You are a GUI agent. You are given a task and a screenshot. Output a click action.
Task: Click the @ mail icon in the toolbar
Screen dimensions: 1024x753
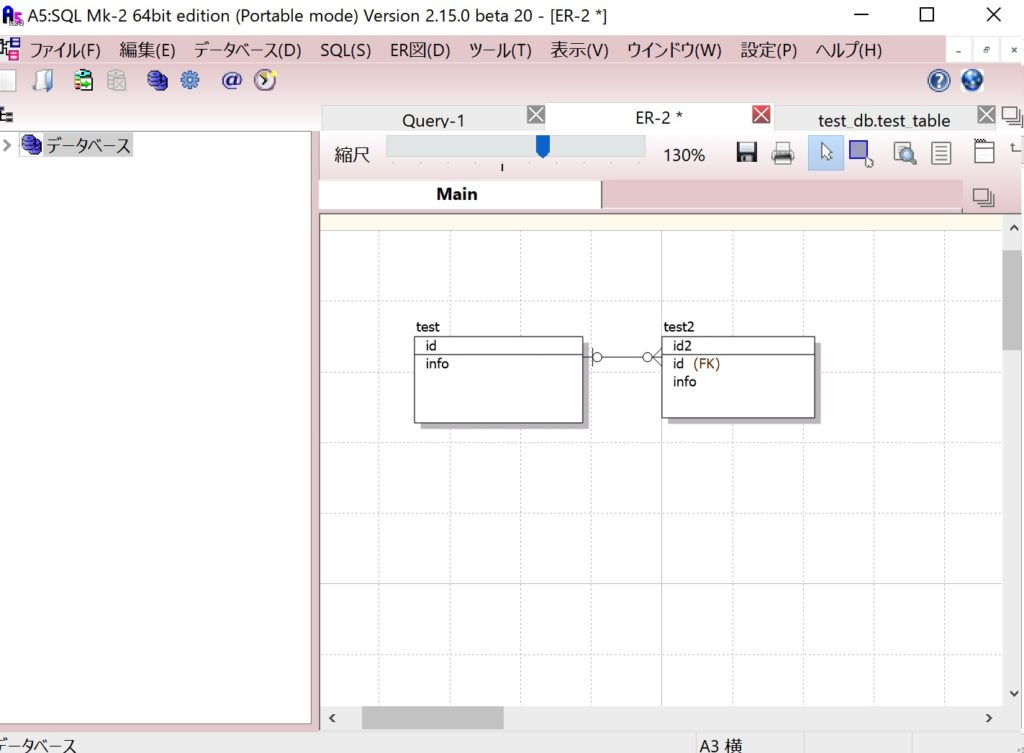230,80
